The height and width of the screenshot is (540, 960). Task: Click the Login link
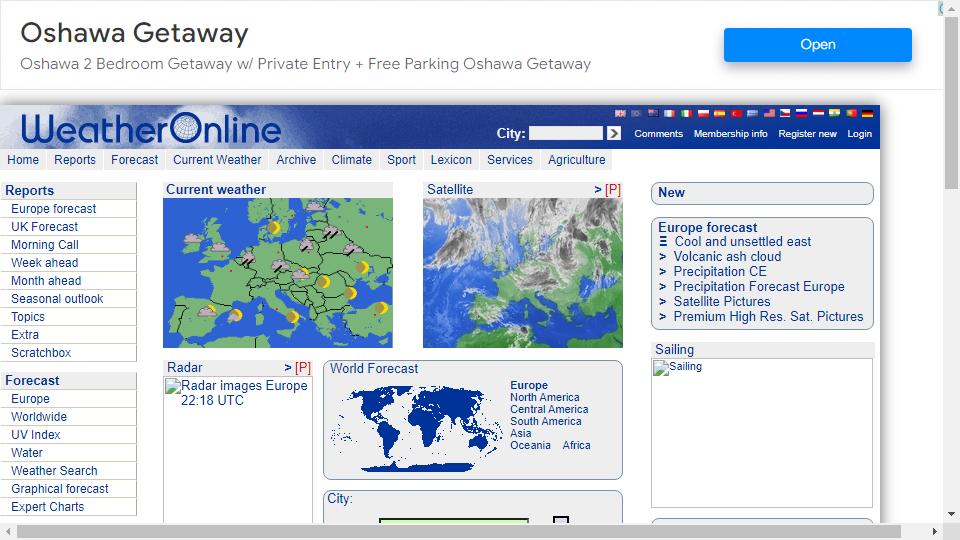click(860, 133)
